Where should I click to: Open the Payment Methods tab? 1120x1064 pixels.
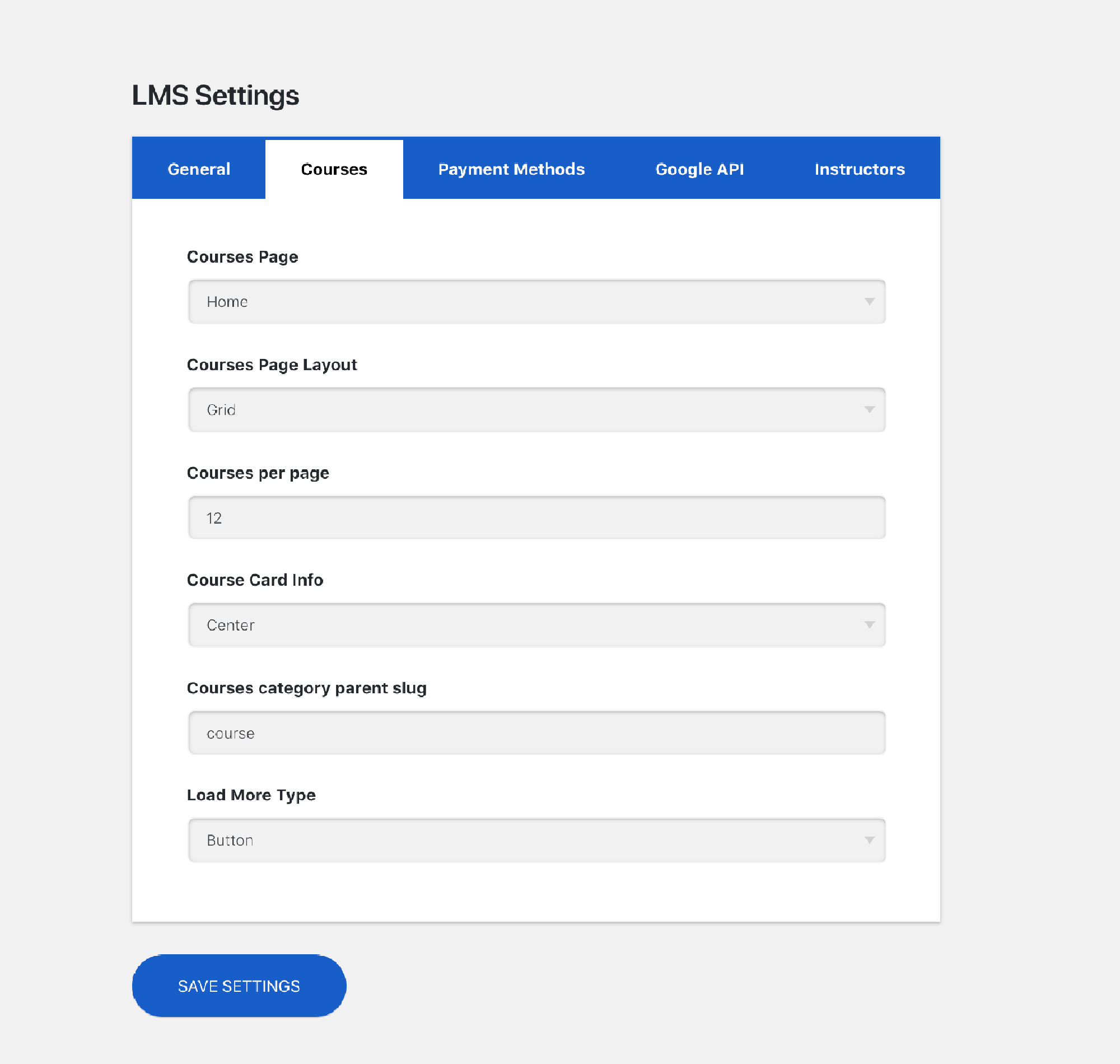(511, 169)
